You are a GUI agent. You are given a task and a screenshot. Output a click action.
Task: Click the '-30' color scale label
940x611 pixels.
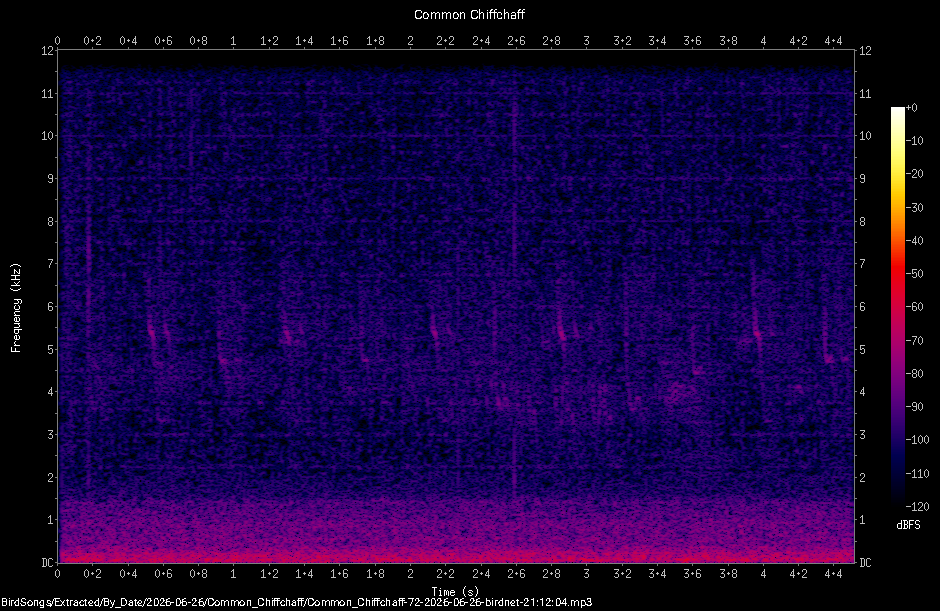coord(914,207)
